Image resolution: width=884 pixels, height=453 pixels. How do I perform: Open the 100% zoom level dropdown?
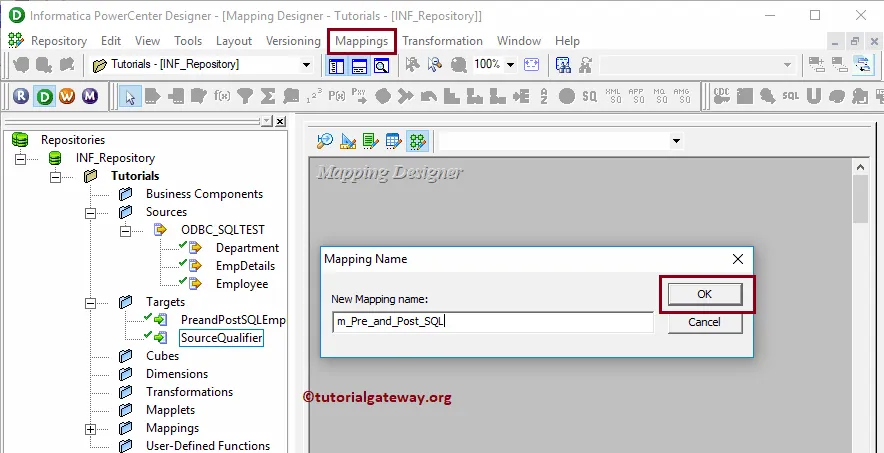[x=510, y=65]
